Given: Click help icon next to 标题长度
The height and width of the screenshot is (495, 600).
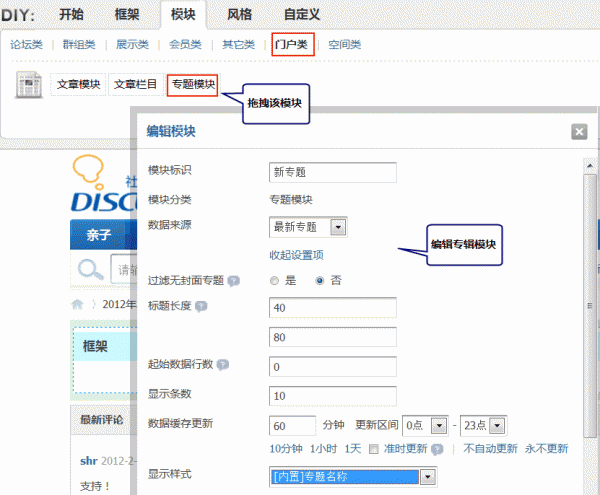Looking at the screenshot, I should coord(200,306).
